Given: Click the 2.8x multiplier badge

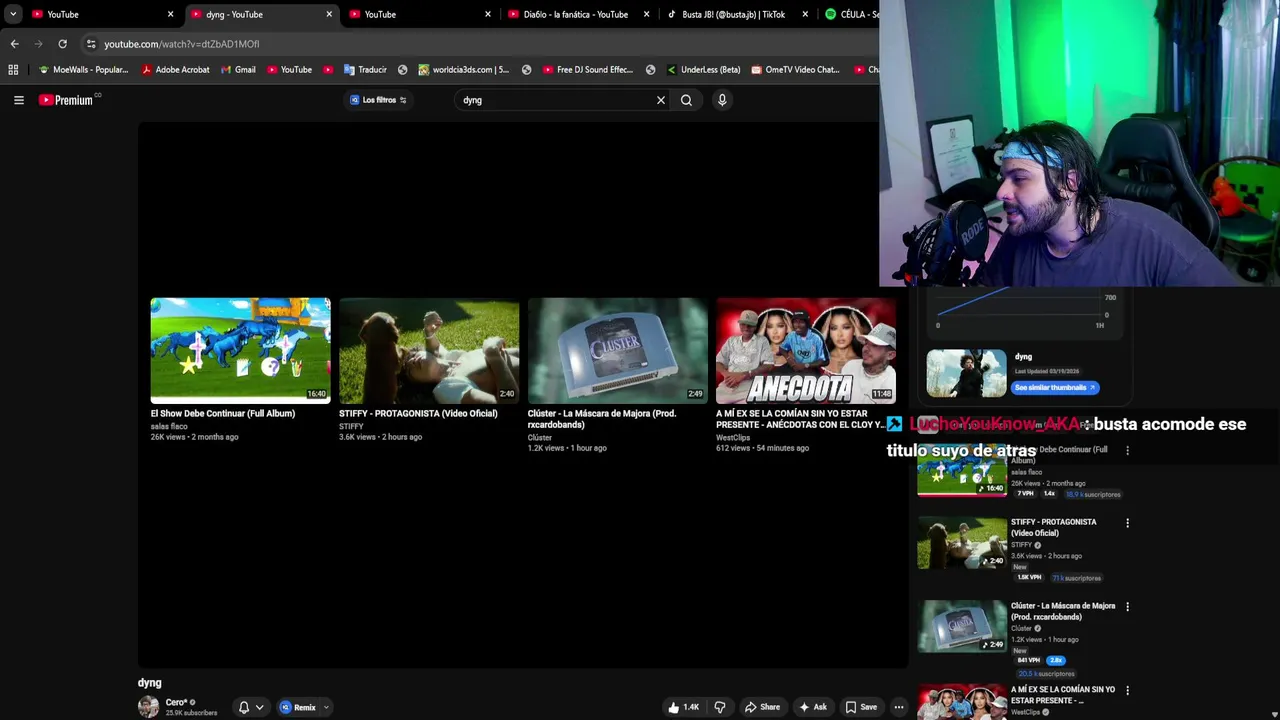Looking at the screenshot, I should (1056, 660).
